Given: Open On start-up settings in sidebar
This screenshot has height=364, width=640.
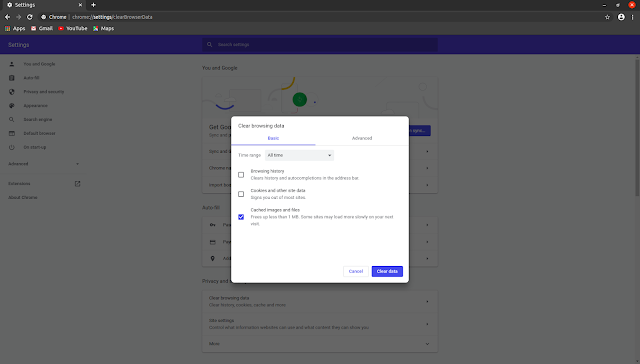Looking at the screenshot, I should click(35, 147).
